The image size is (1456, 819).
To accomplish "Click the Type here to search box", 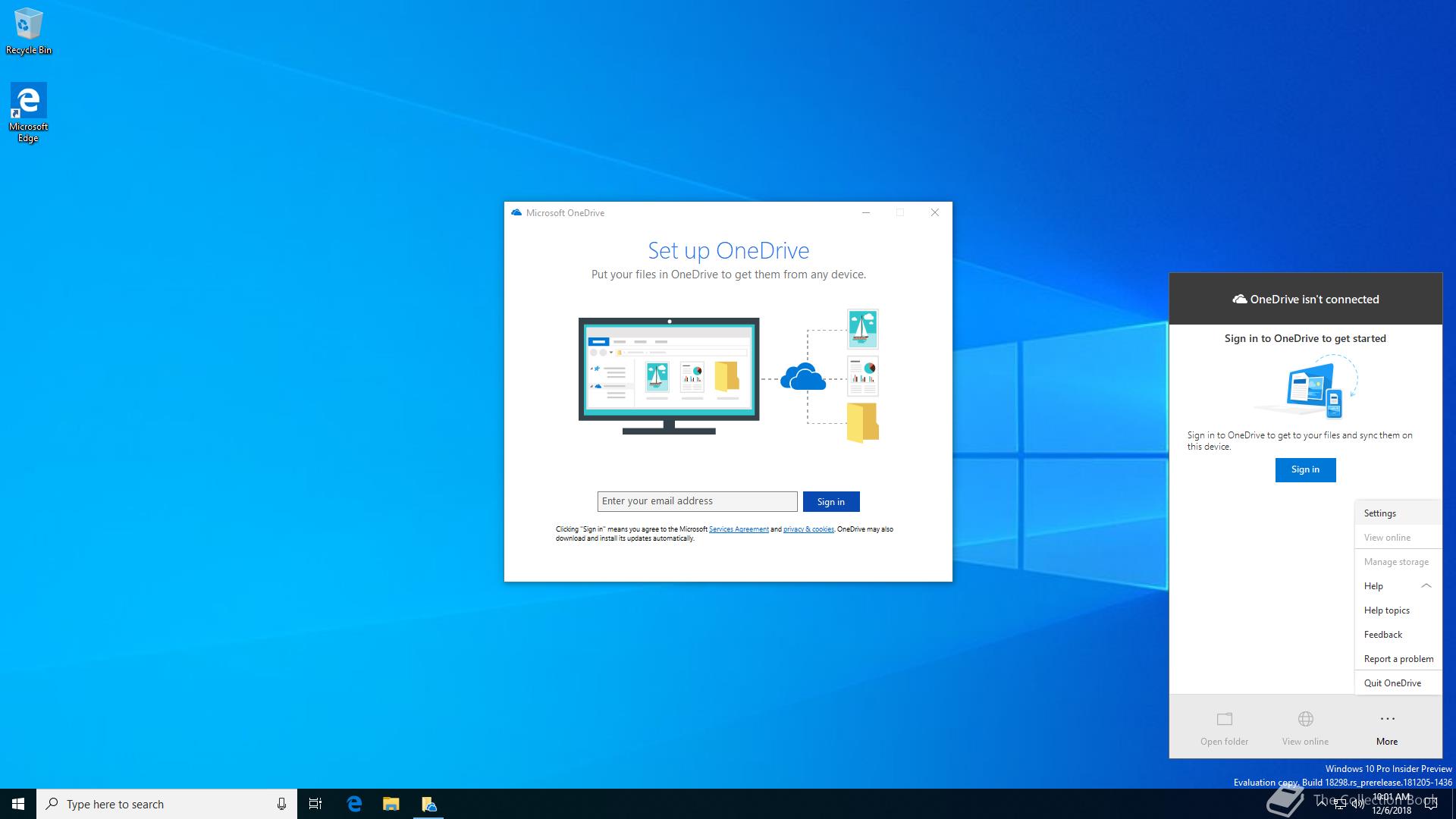I will tap(167, 804).
